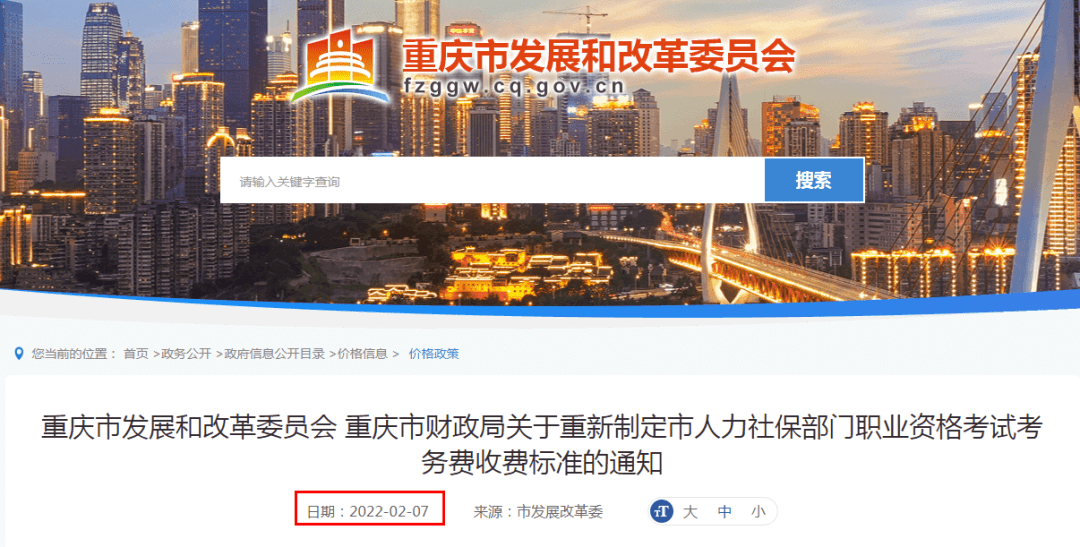Viewport: 1080px width, 547px height.
Task: Click the 来源：市发展改革委 source text
Action: pos(538,512)
